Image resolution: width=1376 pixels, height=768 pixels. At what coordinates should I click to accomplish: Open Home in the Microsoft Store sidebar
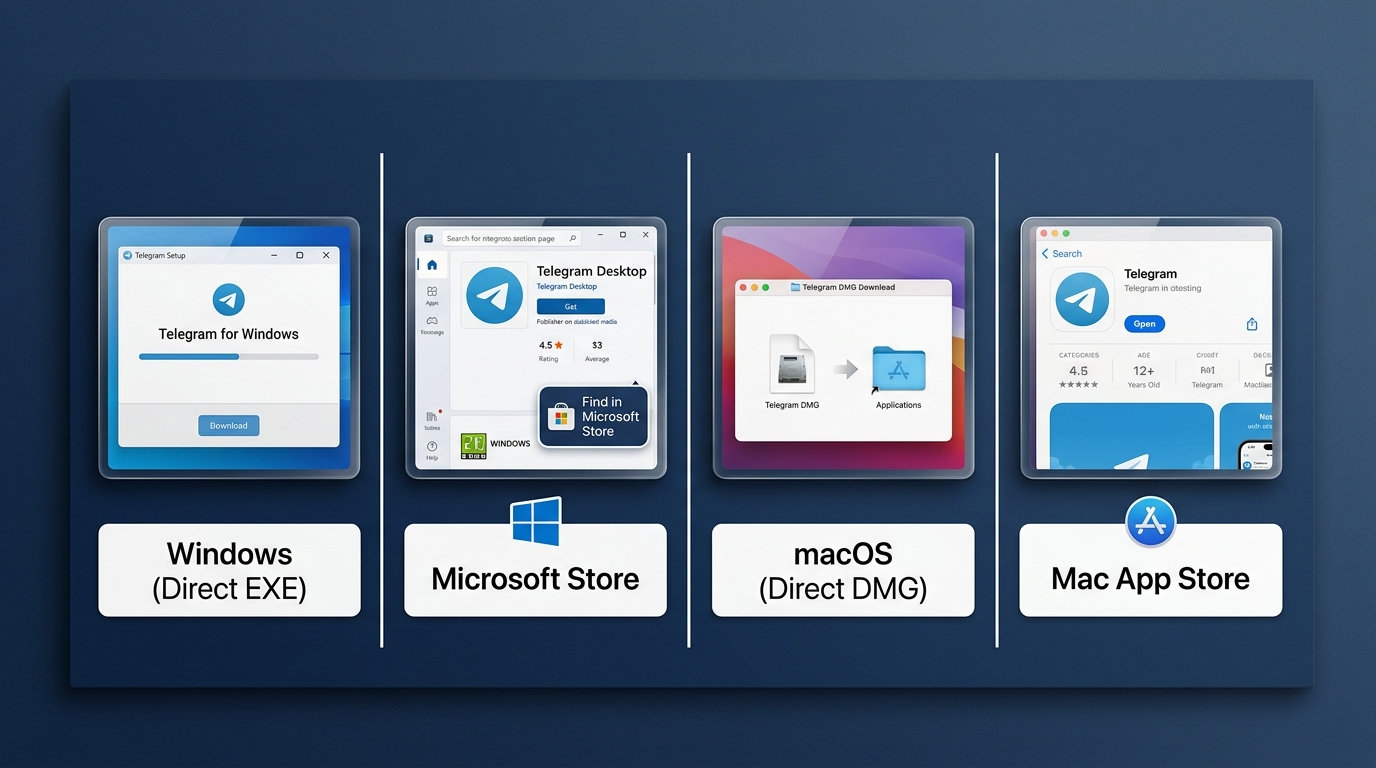432,265
